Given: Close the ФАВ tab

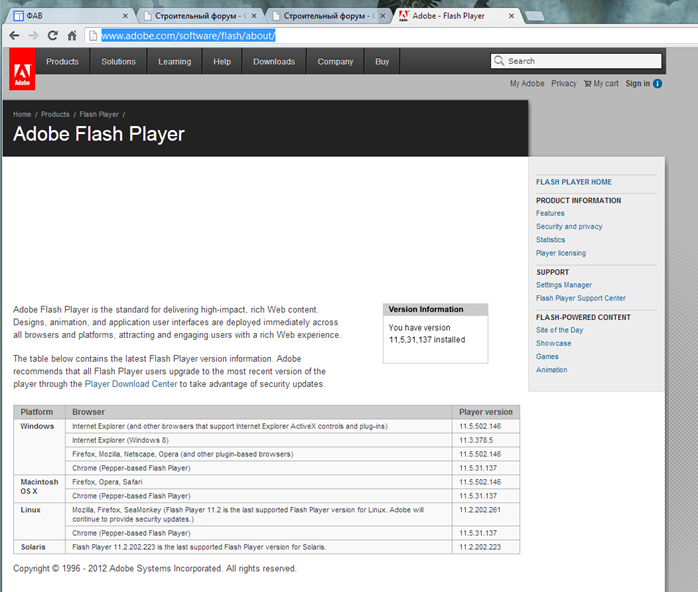Looking at the screenshot, I should (126, 16).
